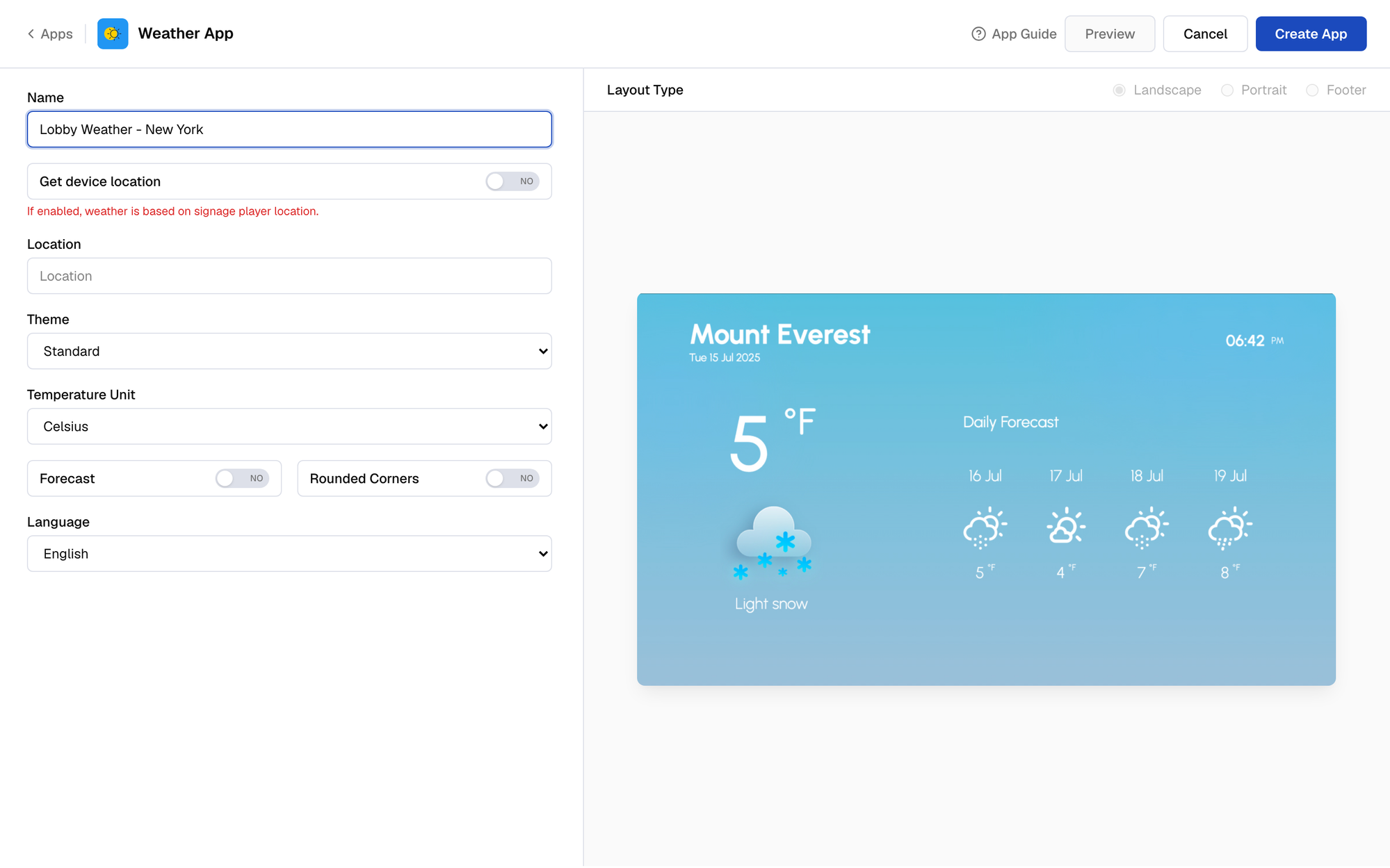Screen dimensions: 1390x868
Task: Click the Create App button
Action: click(x=1311, y=34)
